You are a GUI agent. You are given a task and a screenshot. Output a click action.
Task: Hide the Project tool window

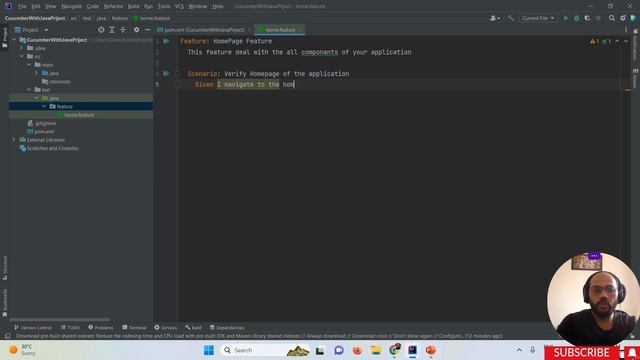[147, 30]
